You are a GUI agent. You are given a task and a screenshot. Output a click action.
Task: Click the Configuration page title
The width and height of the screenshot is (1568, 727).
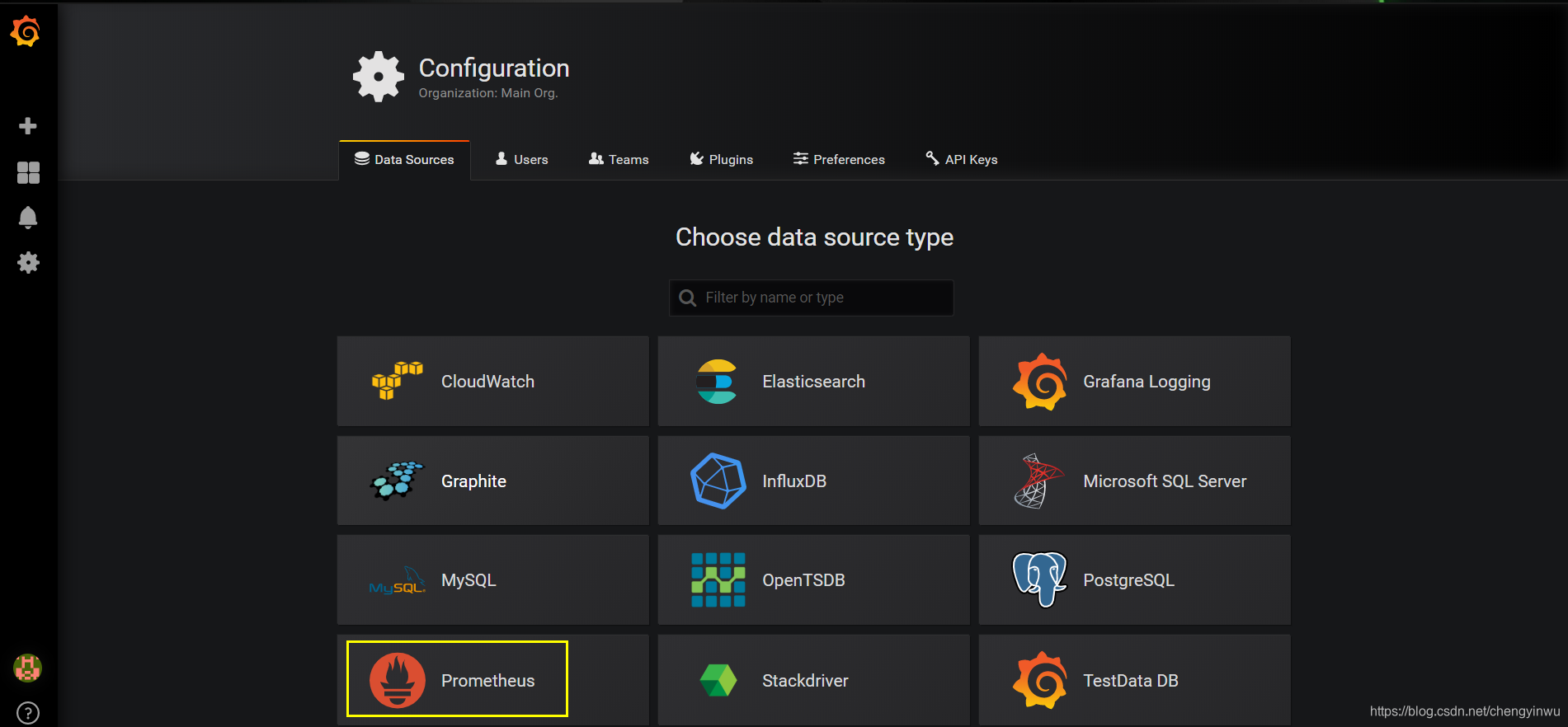tap(494, 68)
